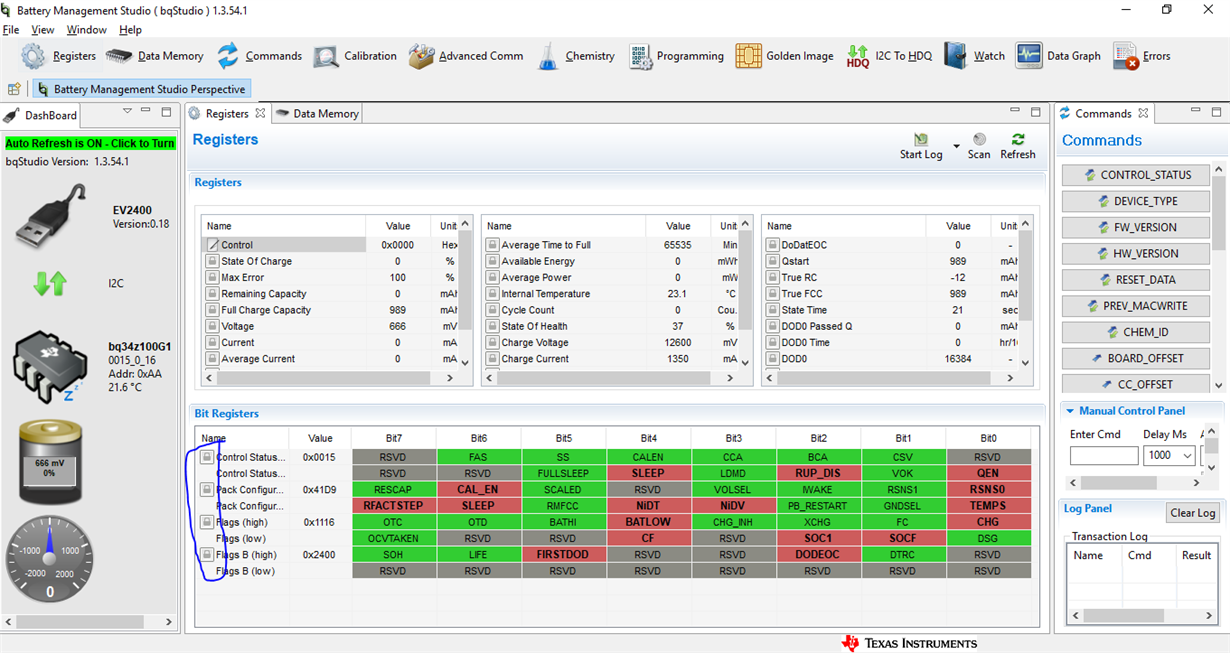Send the HW_VERSION command
Image resolution: width=1230 pixels, height=653 pixels.
pyautogui.click(x=1135, y=253)
